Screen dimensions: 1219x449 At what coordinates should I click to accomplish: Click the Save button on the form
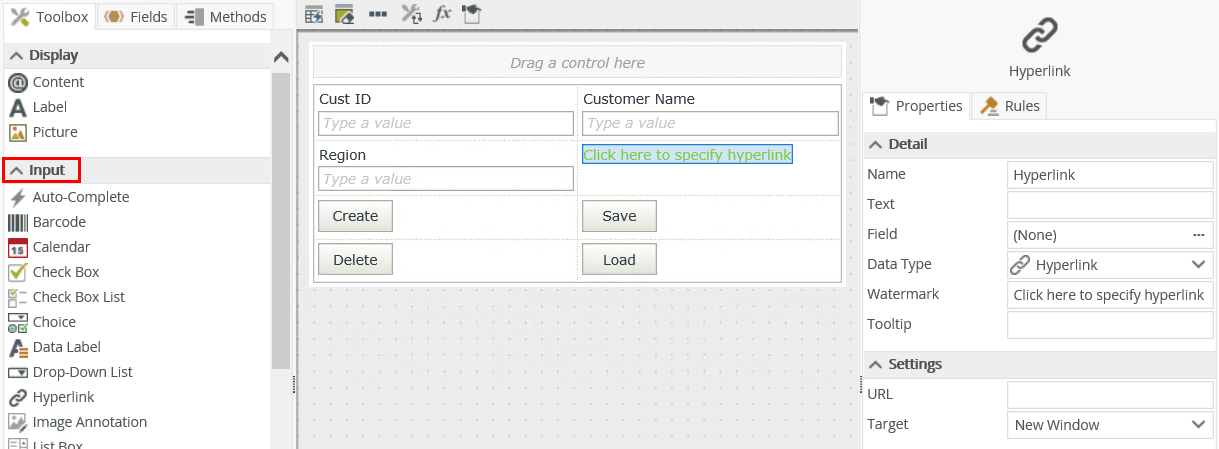click(619, 216)
